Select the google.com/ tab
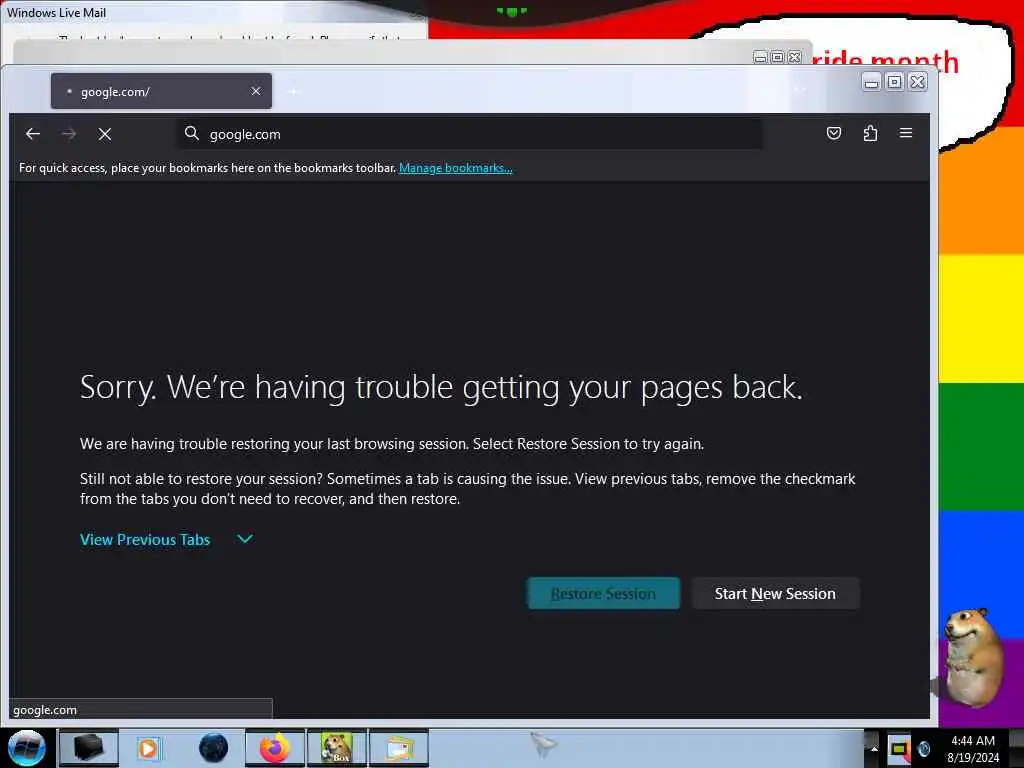 click(161, 91)
